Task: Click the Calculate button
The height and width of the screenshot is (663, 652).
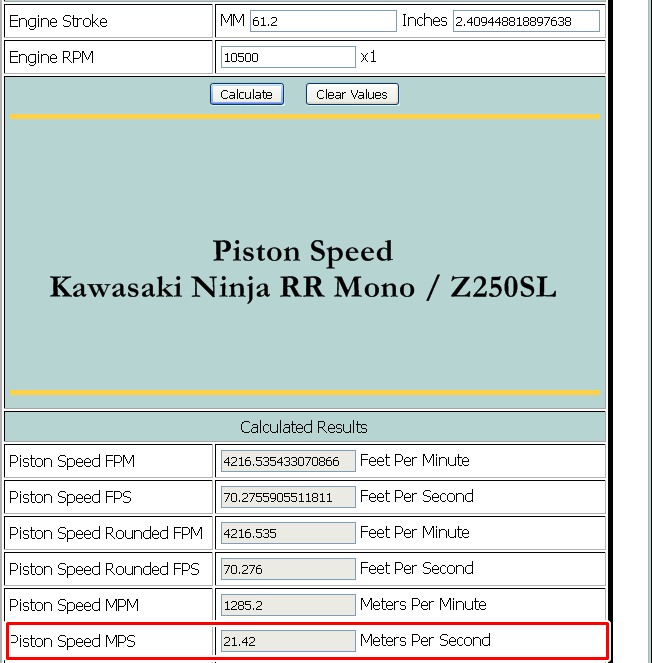Action: tap(247, 94)
